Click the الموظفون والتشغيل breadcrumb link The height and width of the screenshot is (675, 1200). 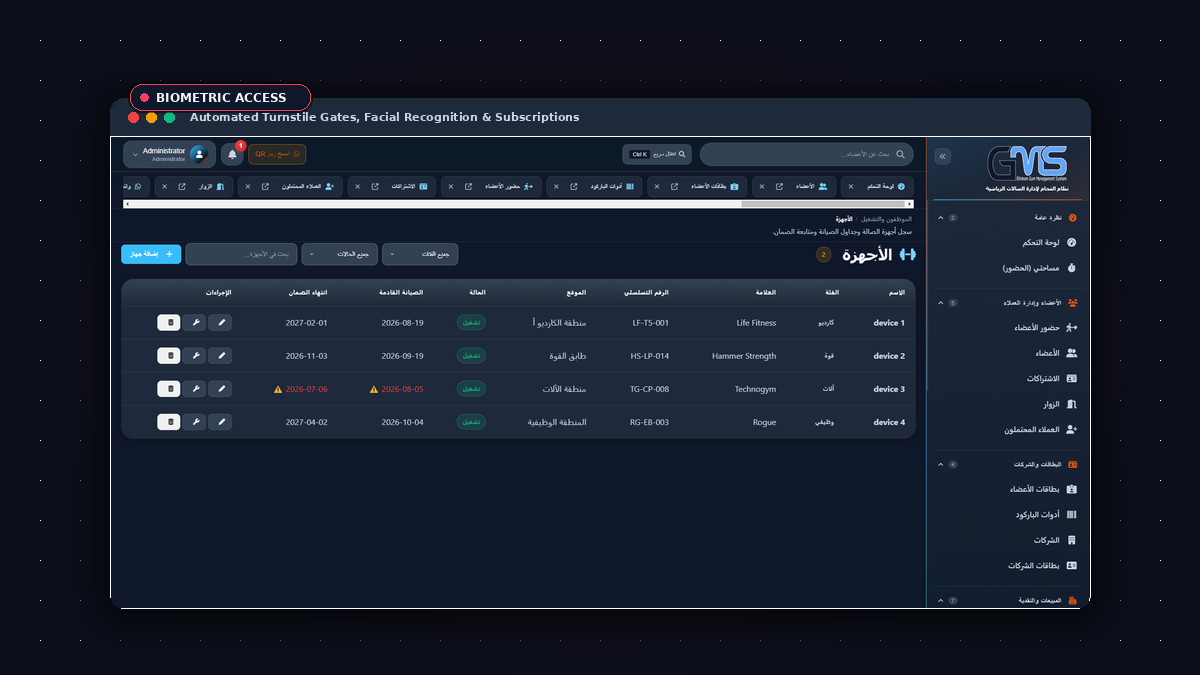[x=885, y=219]
